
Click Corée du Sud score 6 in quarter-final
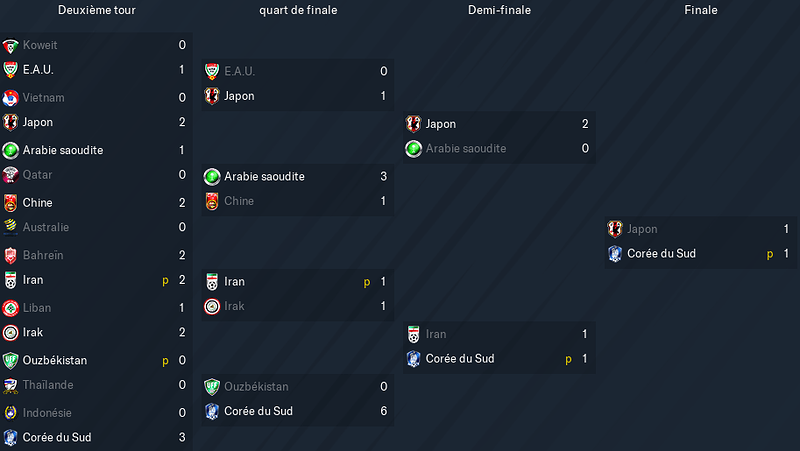pos(383,411)
